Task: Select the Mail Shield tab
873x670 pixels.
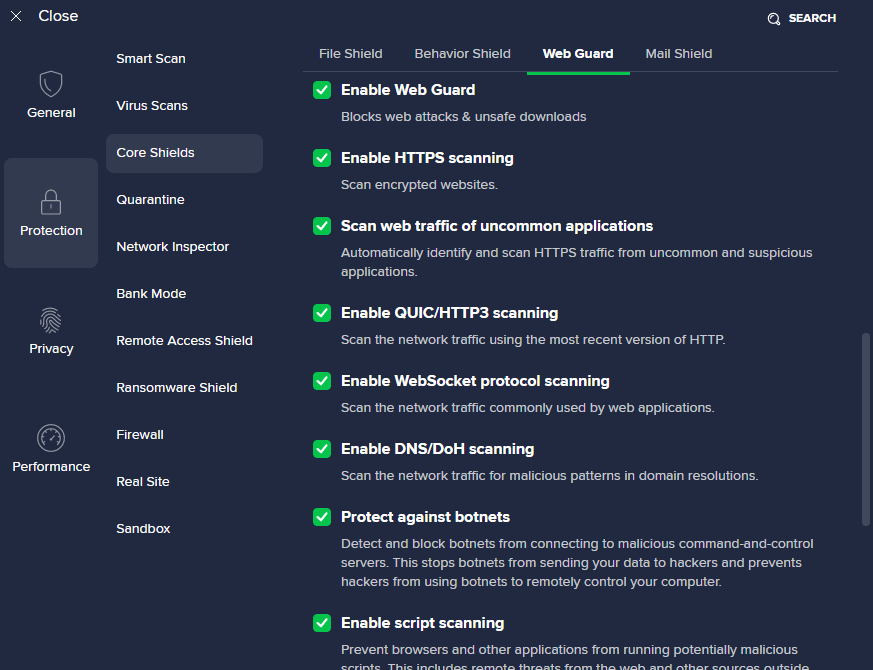Action: point(678,54)
